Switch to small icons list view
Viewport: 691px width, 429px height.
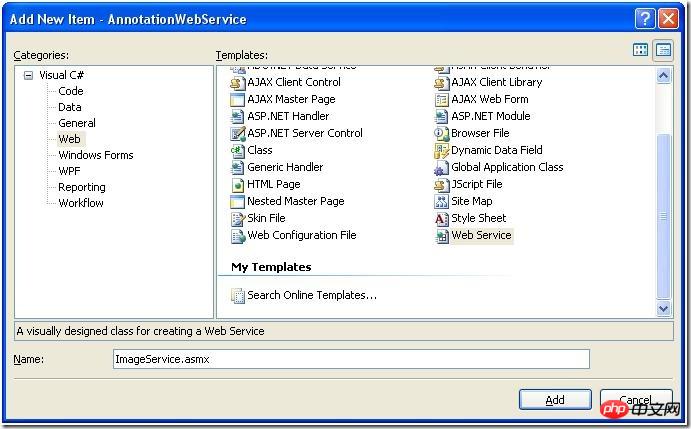pos(663,50)
